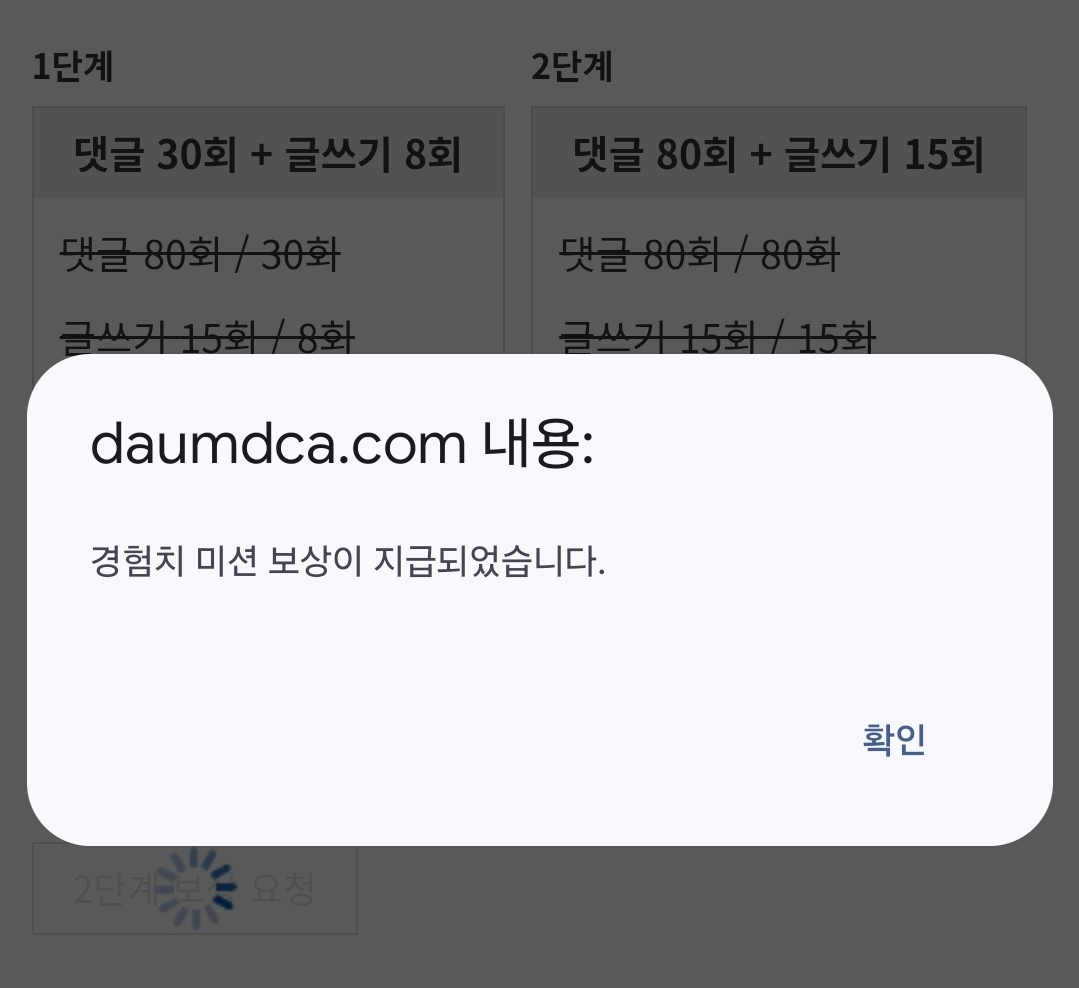Click the 지급되었습니다 word in the message
Image resolution: width=1079 pixels, height=988 pixels.
(489, 561)
